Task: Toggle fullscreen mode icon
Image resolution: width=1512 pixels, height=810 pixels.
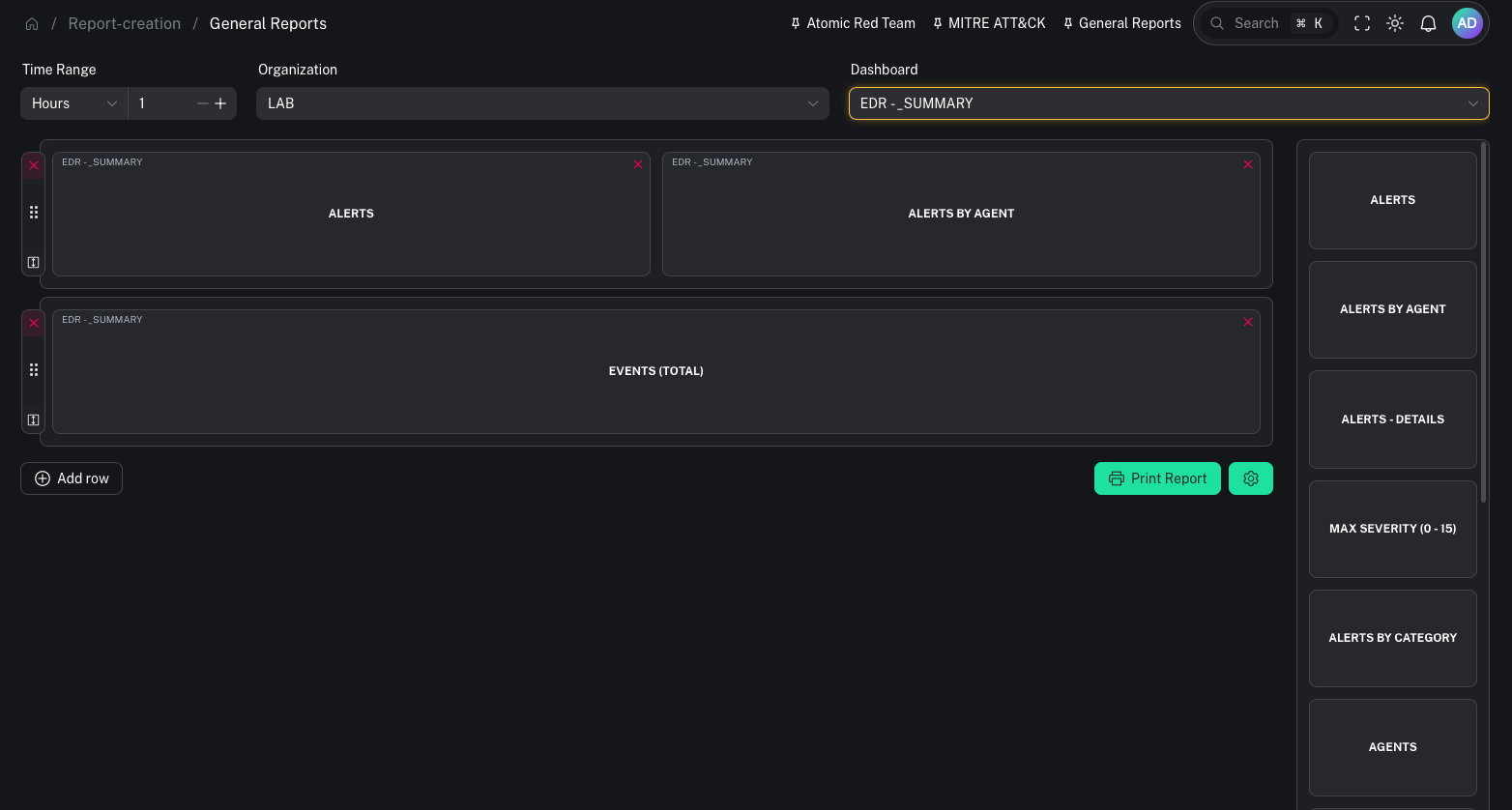Action: (x=1362, y=23)
